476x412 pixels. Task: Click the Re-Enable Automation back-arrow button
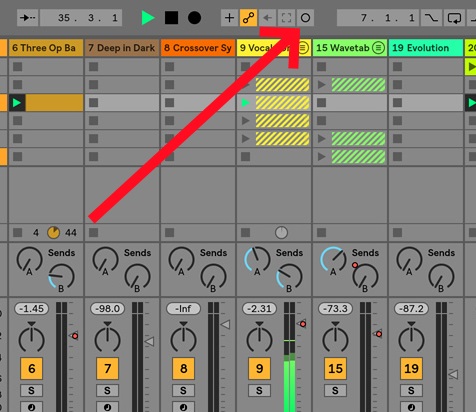pos(267,18)
